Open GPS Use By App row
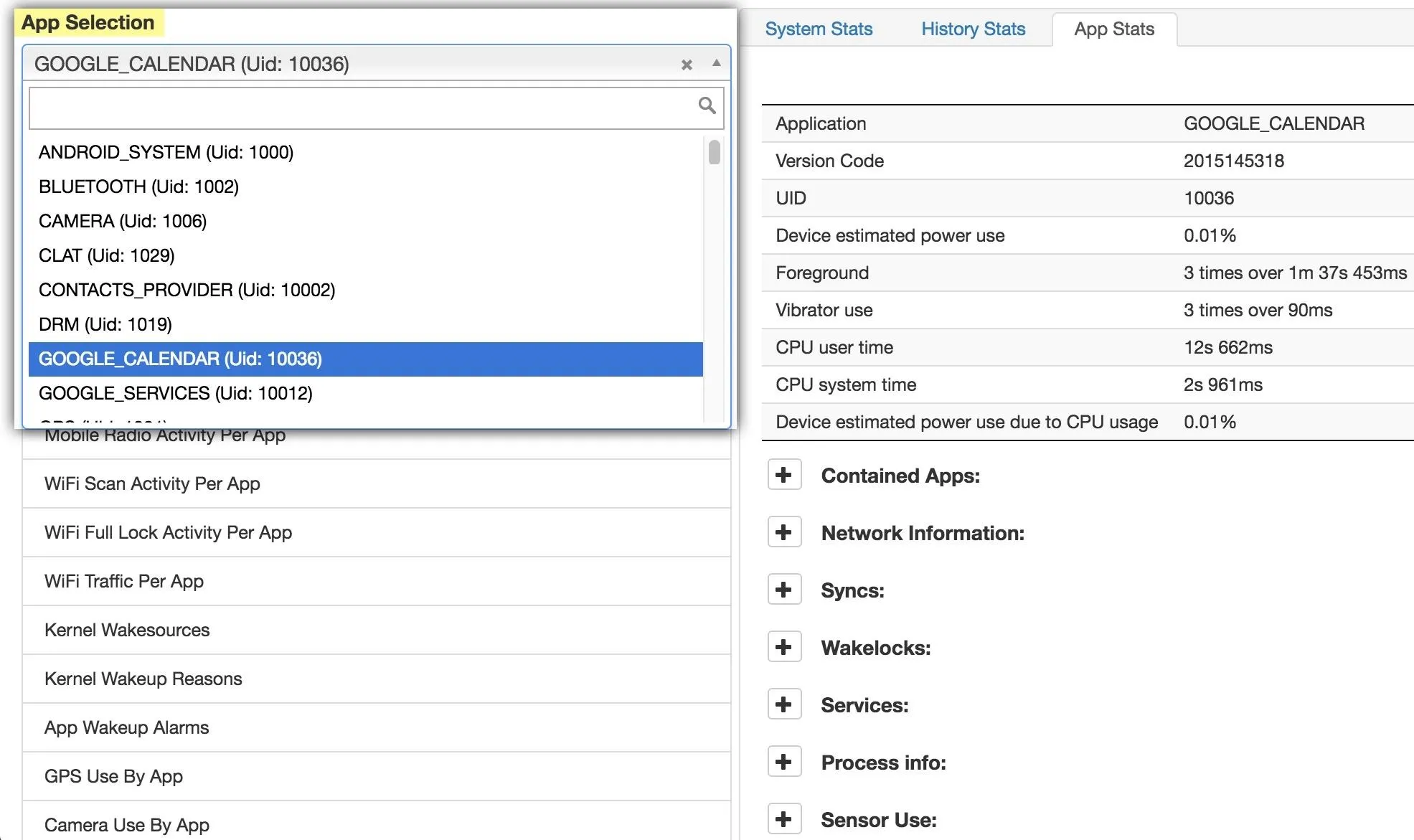The height and width of the screenshot is (840, 1414). 377,776
